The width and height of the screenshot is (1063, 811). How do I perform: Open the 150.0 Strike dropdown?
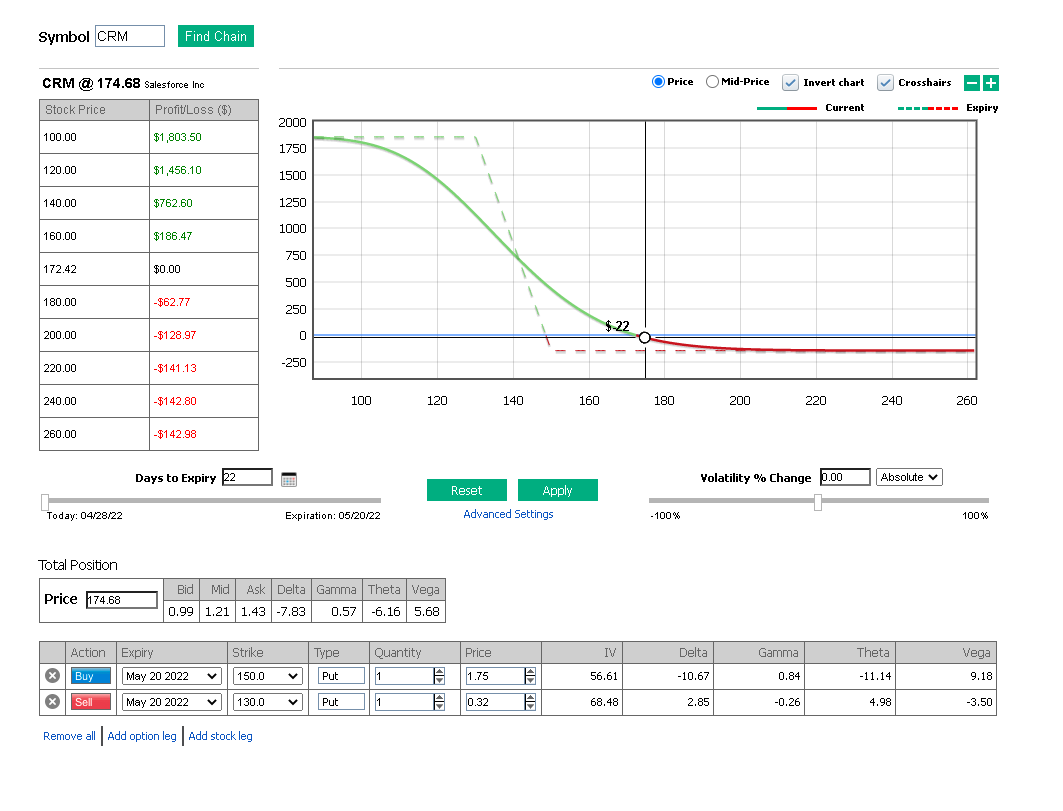267,676
